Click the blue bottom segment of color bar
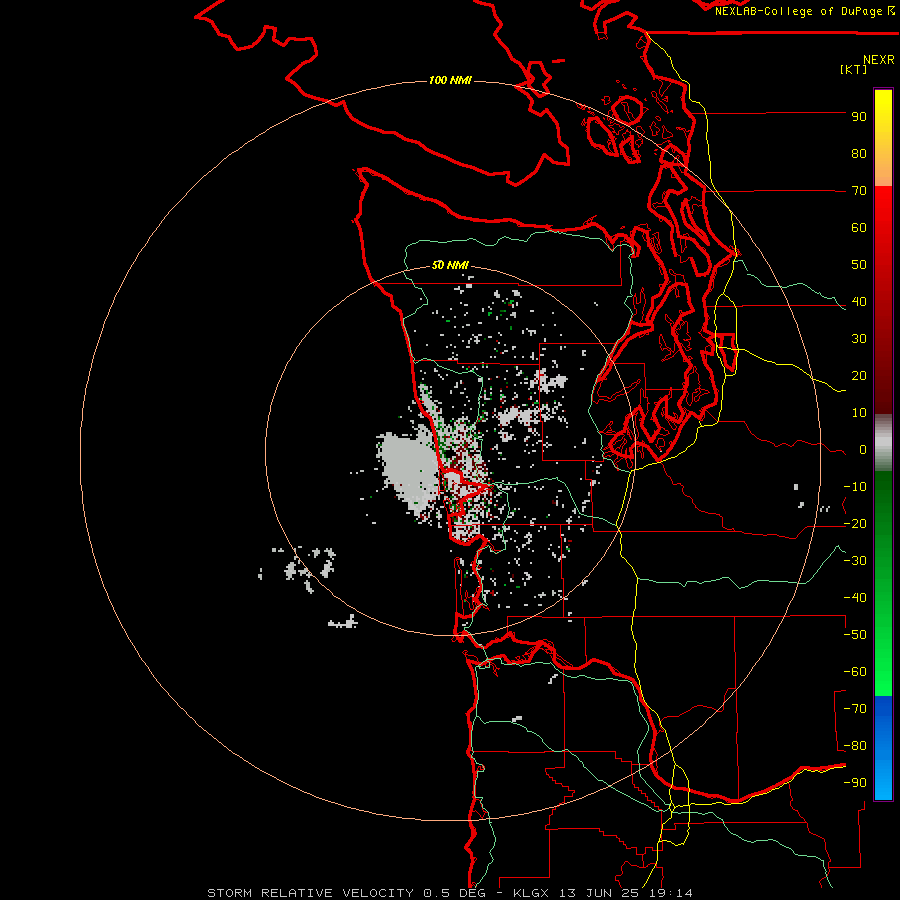The width and height of the screenshot is (900, 900). (883, 747)
